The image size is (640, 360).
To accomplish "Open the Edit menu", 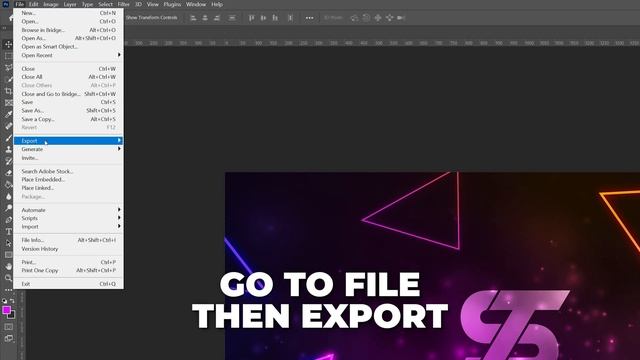I will click(33, 4).
